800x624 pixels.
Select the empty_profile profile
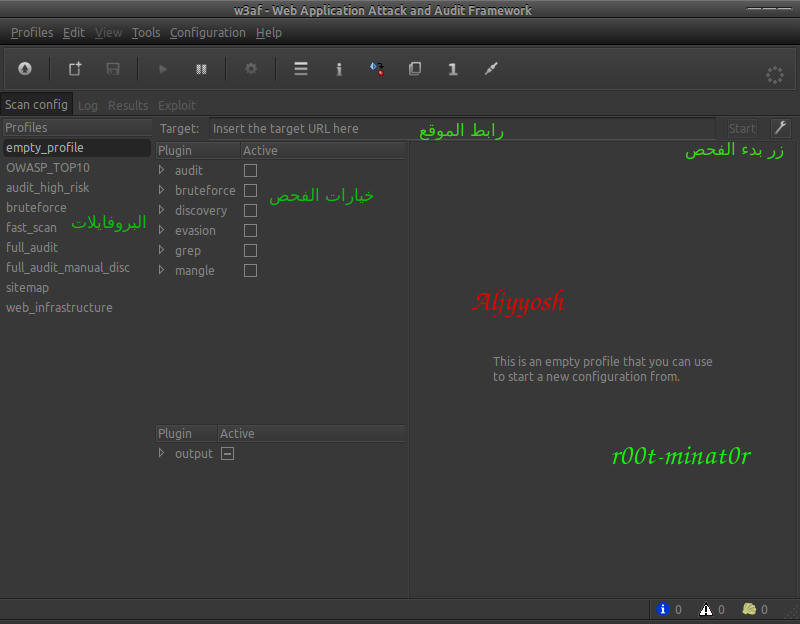[x=77, y=147]
